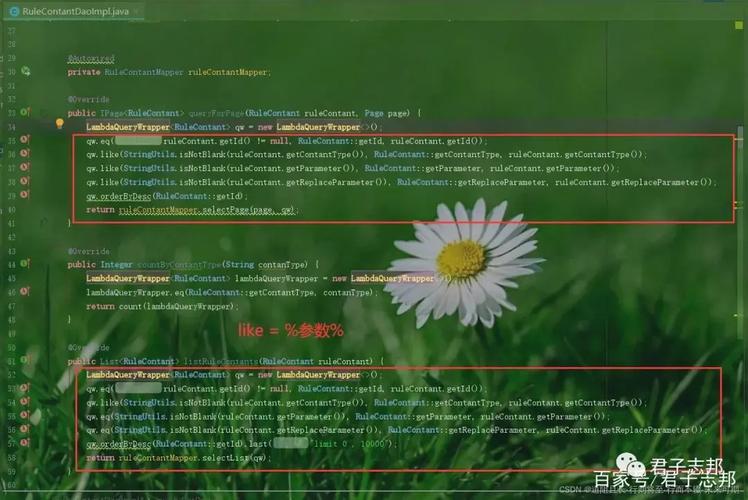Click the red gutter icon on line 39
This screenshot has height=500, width=748.
point(25,195)
